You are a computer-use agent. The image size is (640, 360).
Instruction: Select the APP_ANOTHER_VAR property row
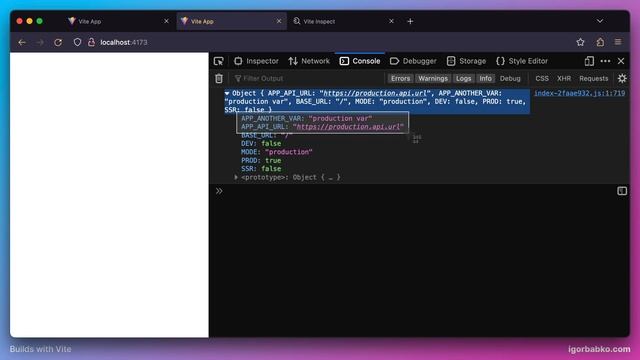click(x=306, y=118)
